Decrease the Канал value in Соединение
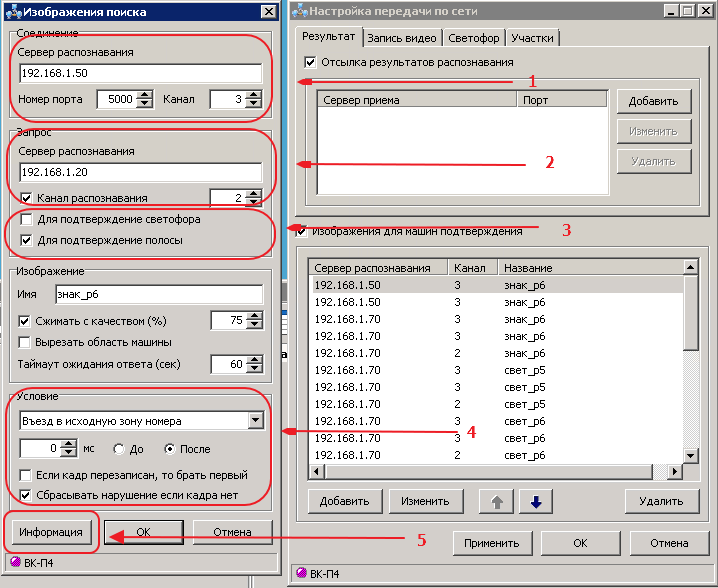Image resolution: width=718 pixels, height=588 pixels. click(255, 104)
